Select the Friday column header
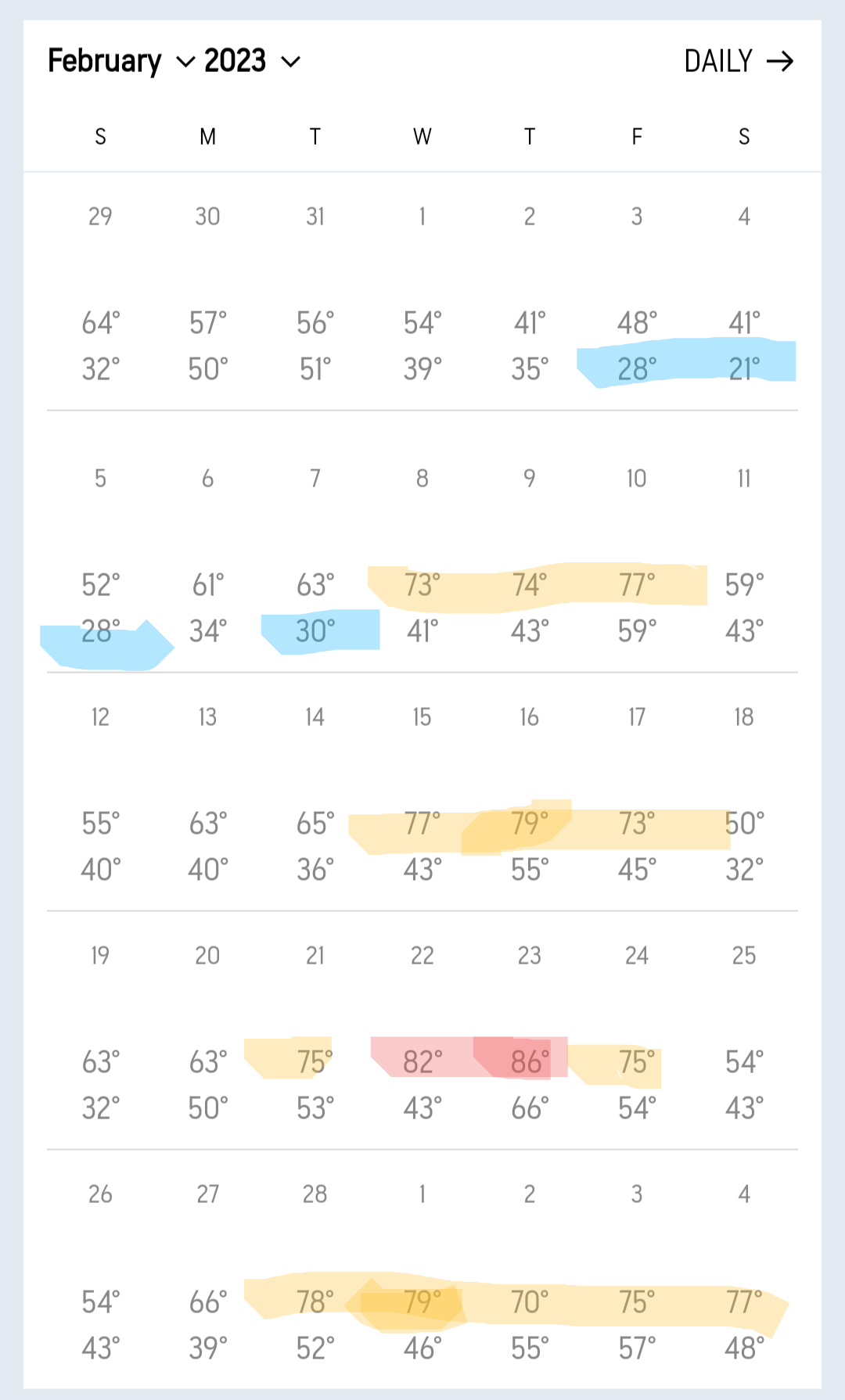This screenshot has height=1400, width=845. (637, 137)
